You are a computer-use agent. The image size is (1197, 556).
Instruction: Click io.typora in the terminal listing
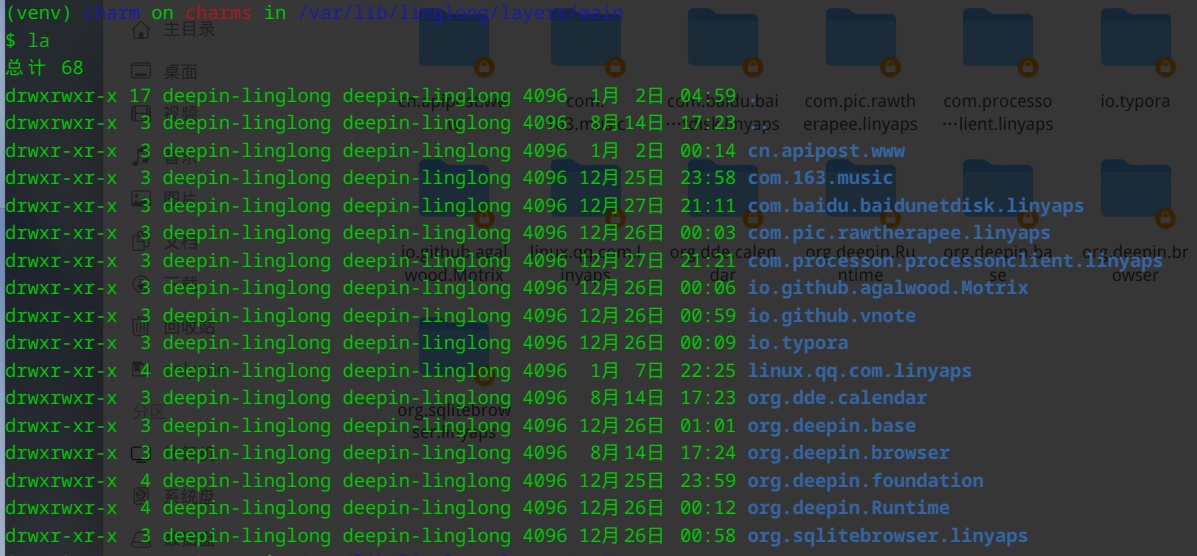click(x=798, y=344)
